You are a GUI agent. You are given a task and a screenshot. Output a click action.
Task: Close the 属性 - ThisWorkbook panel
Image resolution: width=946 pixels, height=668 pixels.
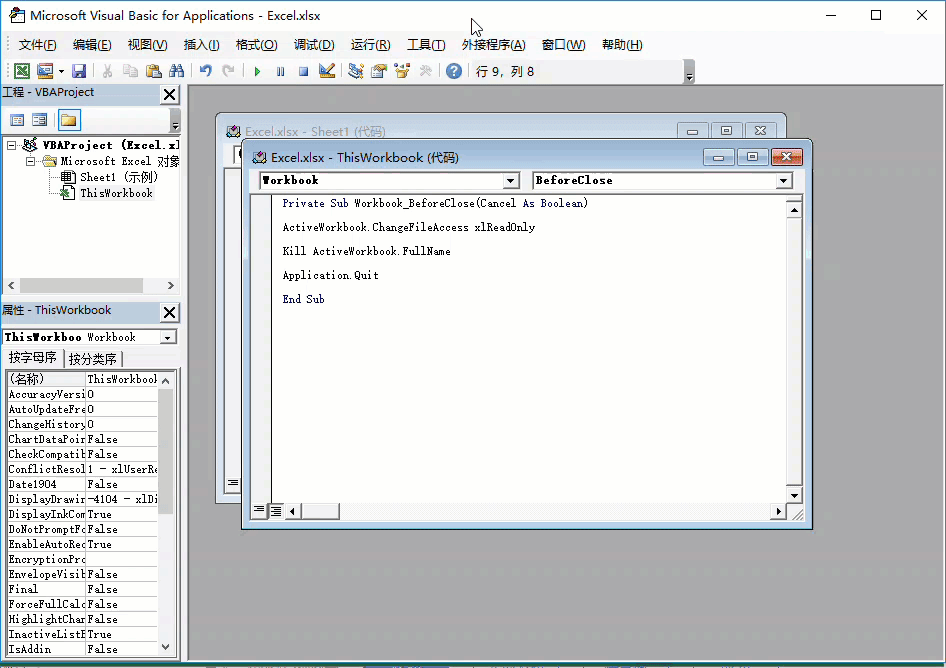click(x=170, y=312)
